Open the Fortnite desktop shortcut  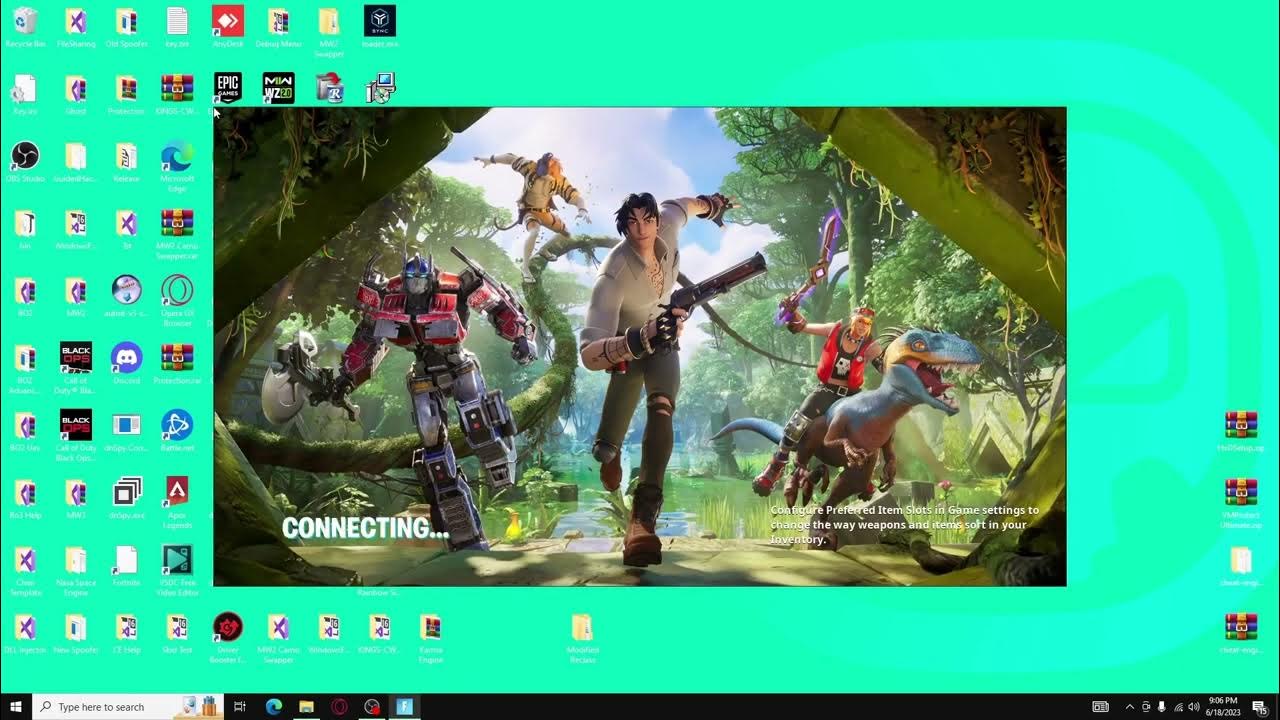coord(126,565)
